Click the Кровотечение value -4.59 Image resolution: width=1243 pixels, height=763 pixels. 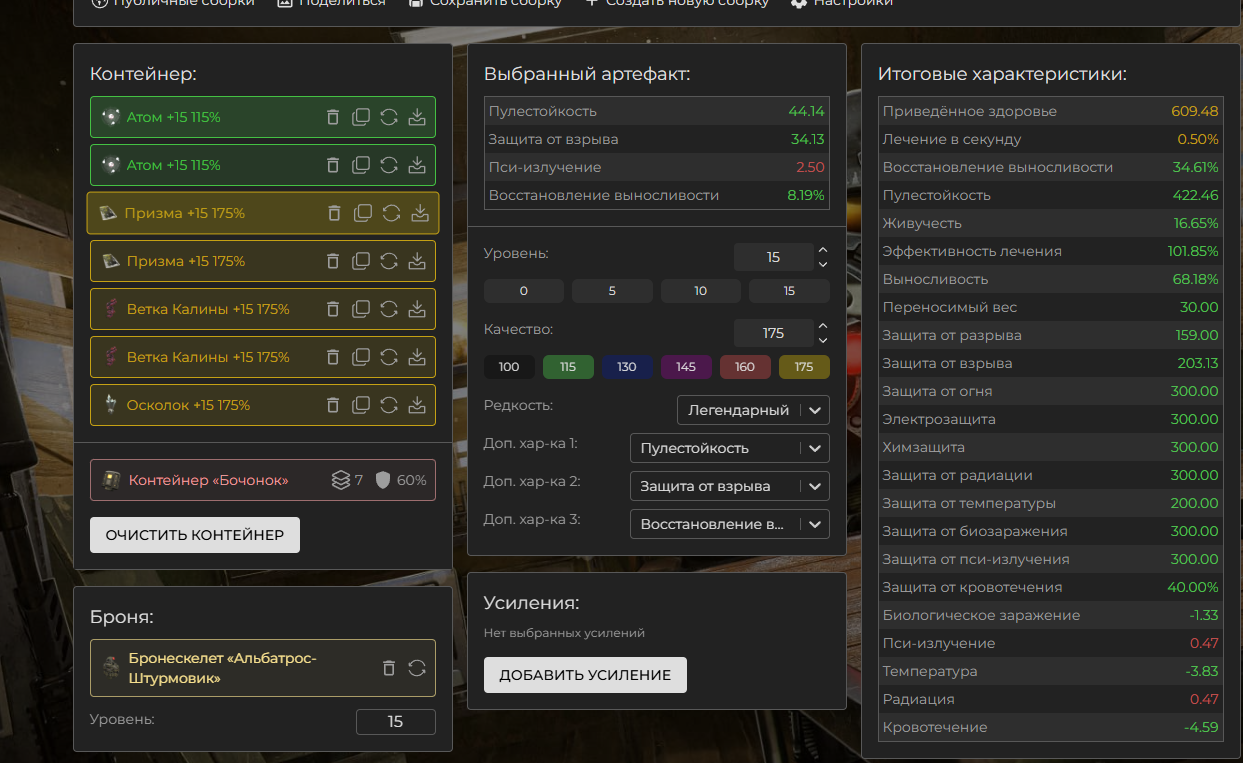pyautogui.click(x=1201, y=727)
